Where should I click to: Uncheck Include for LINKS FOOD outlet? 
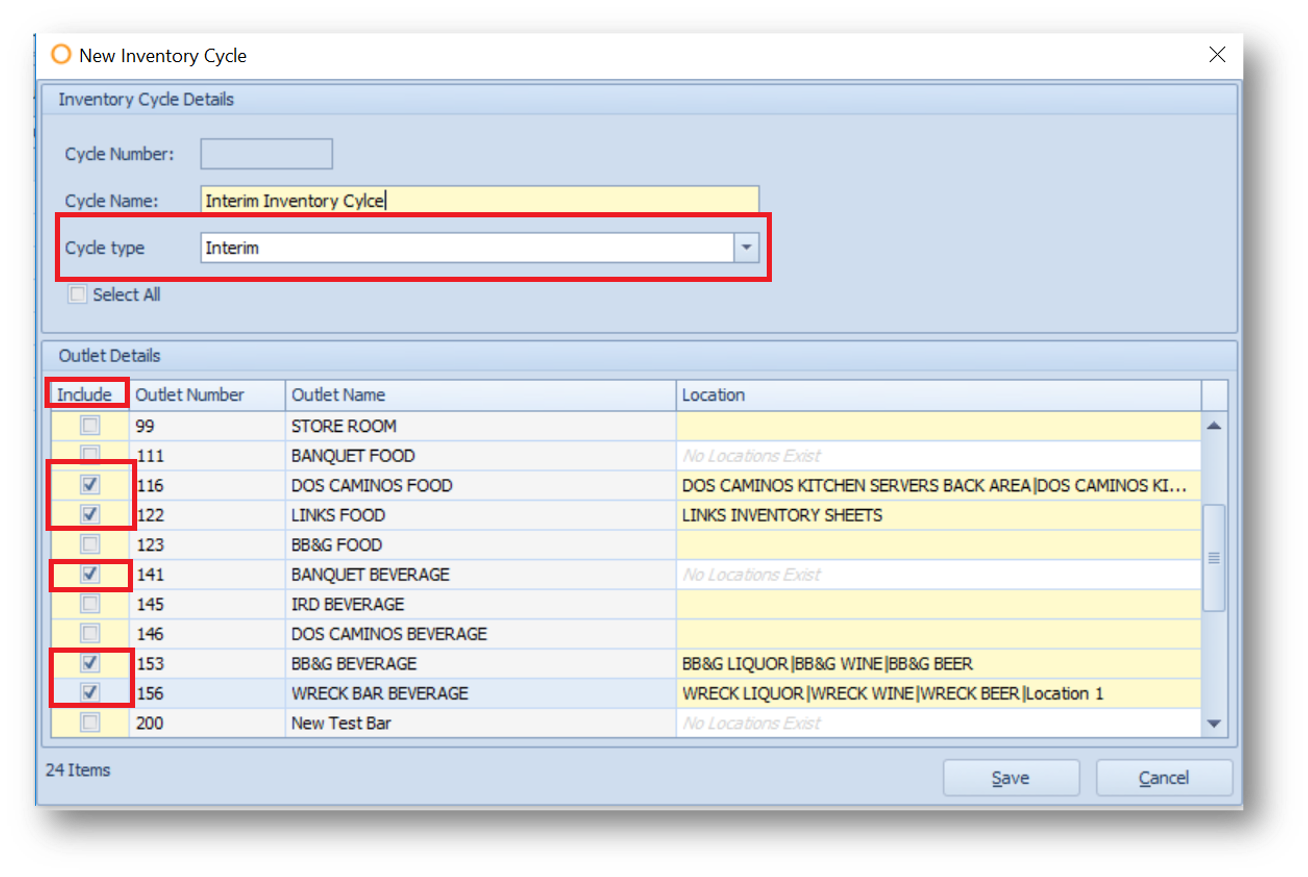pos(90,515)
